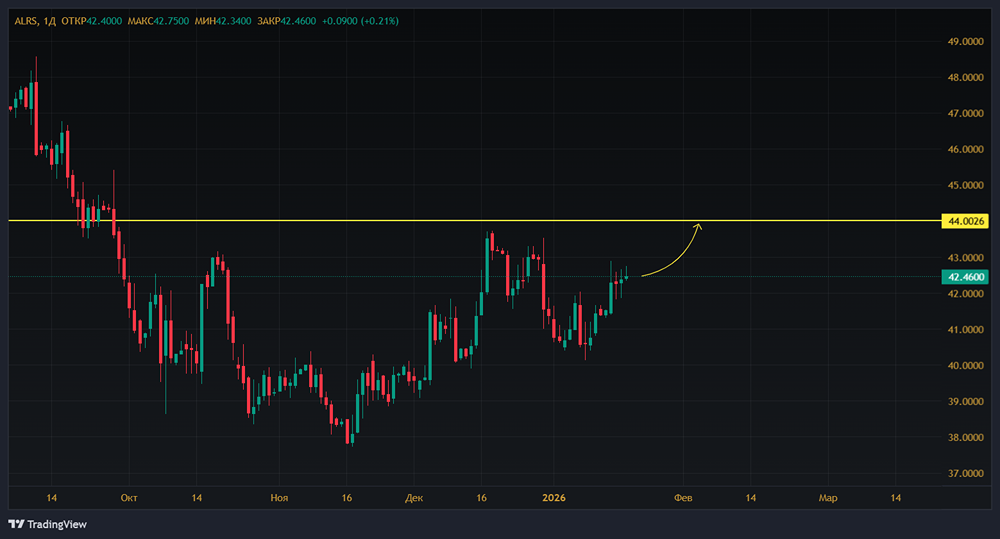This screenshot has width=1000, height=539.
Task: Click the Окт label on time axis
Action: tap(129, 498)
